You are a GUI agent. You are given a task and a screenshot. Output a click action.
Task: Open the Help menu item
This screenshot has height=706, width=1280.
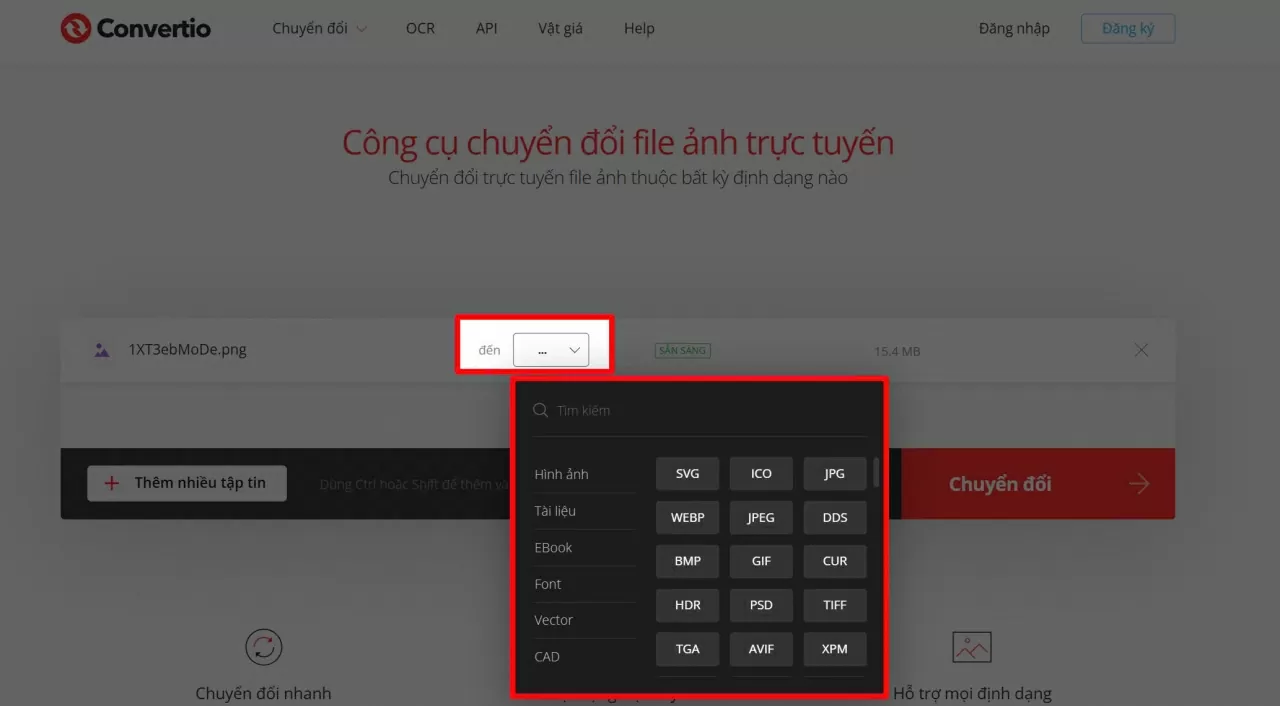[x=639, y=28]
